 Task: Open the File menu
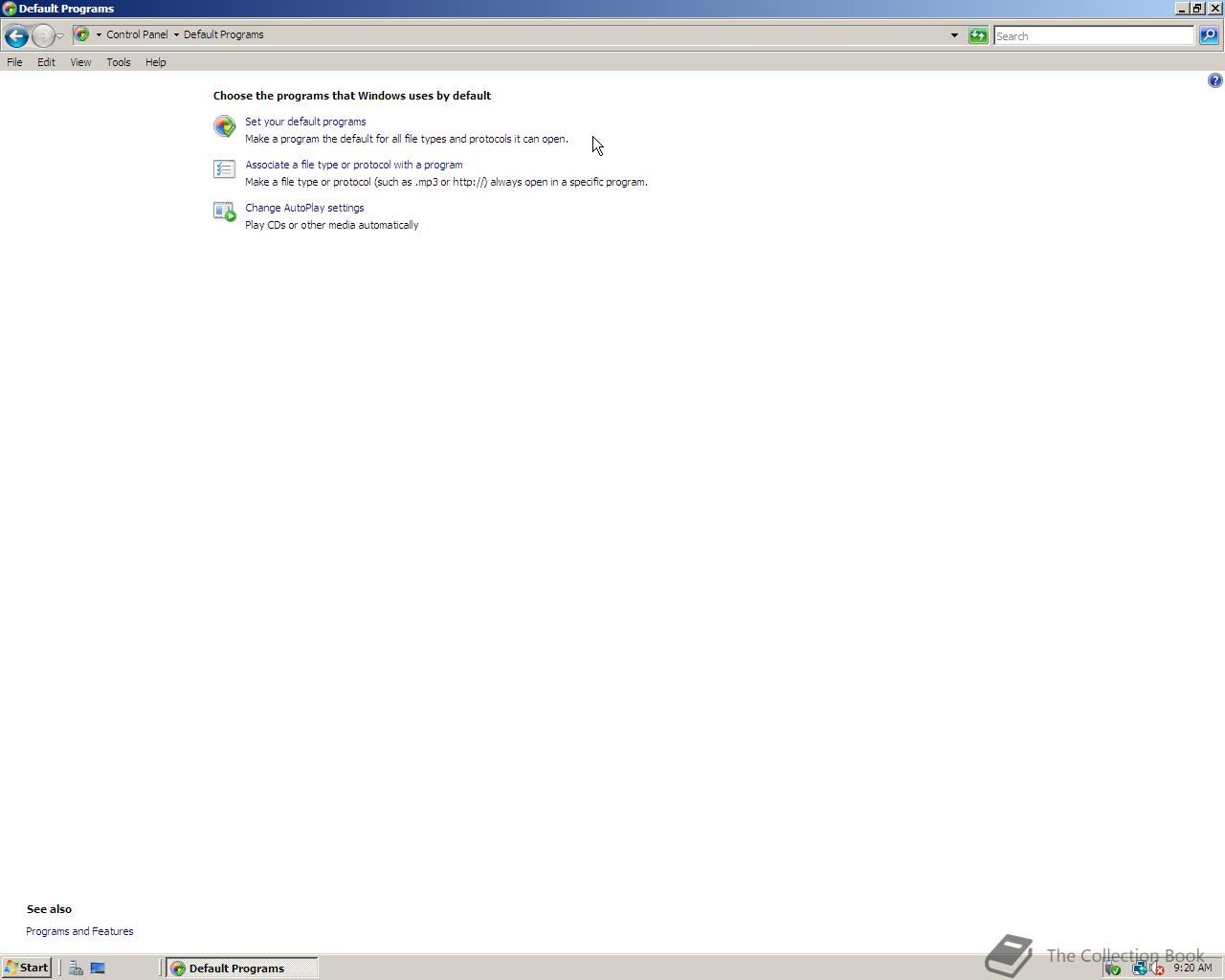tap(14, 62)
